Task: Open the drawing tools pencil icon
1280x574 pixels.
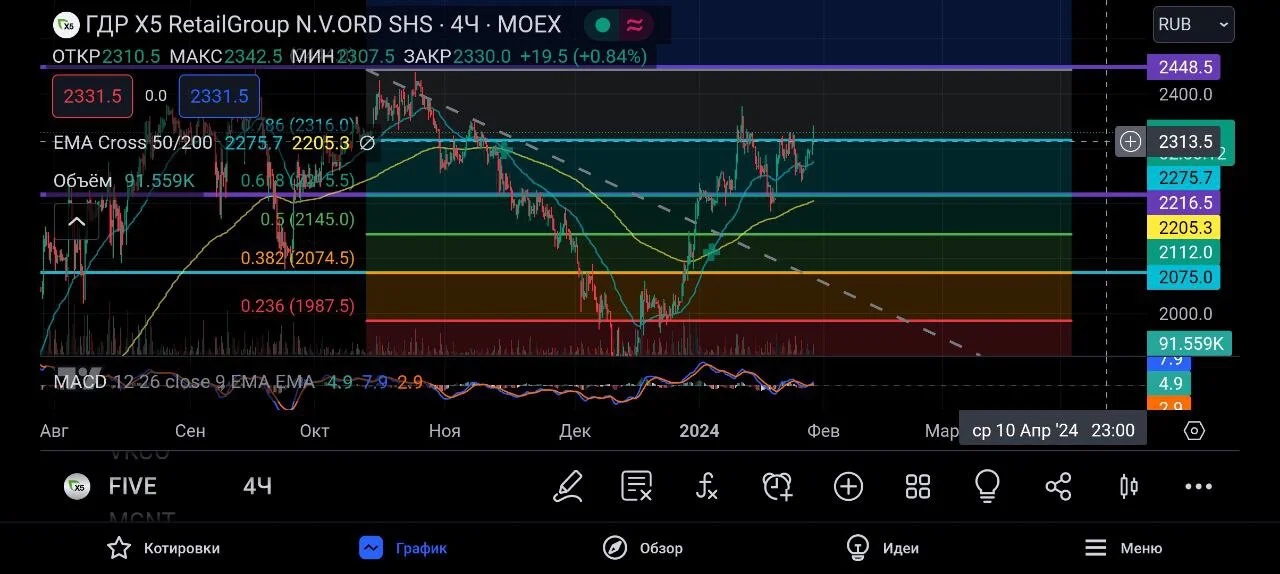Action: [x=568, y=486]
